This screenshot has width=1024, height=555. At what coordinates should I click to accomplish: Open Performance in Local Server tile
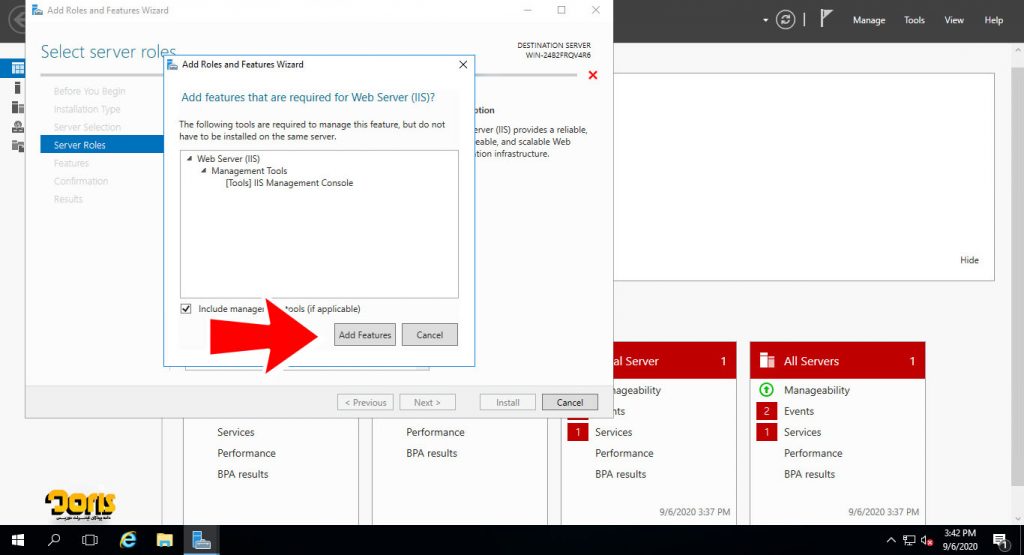point(624,453)
